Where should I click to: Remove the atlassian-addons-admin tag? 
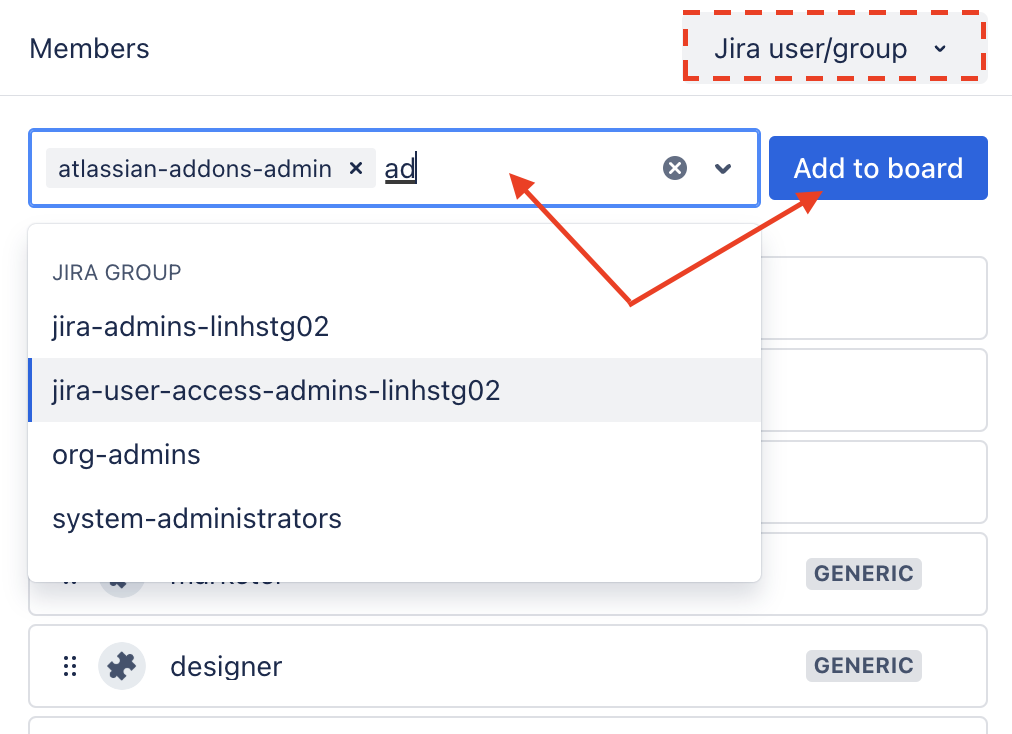tap(356, 168)
